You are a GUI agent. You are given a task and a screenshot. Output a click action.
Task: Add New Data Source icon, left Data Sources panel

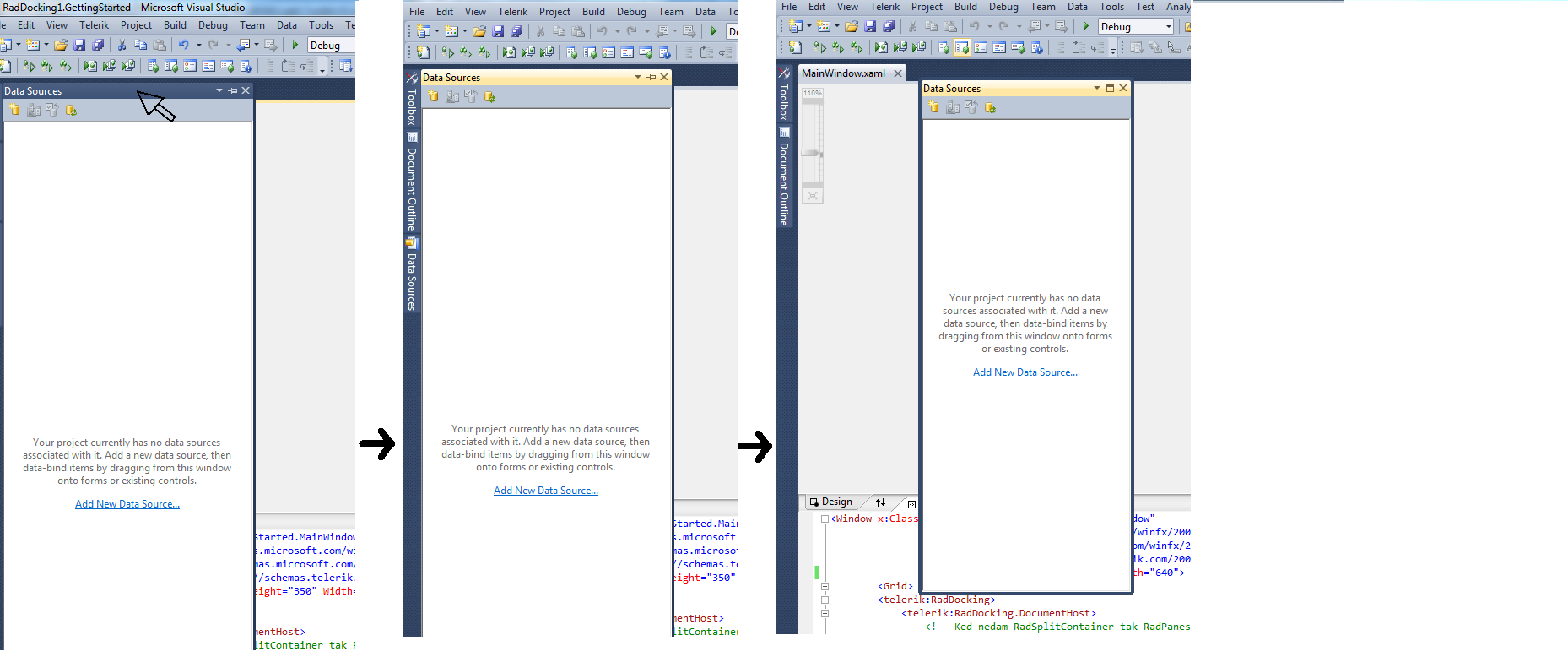tap(14, 110)
